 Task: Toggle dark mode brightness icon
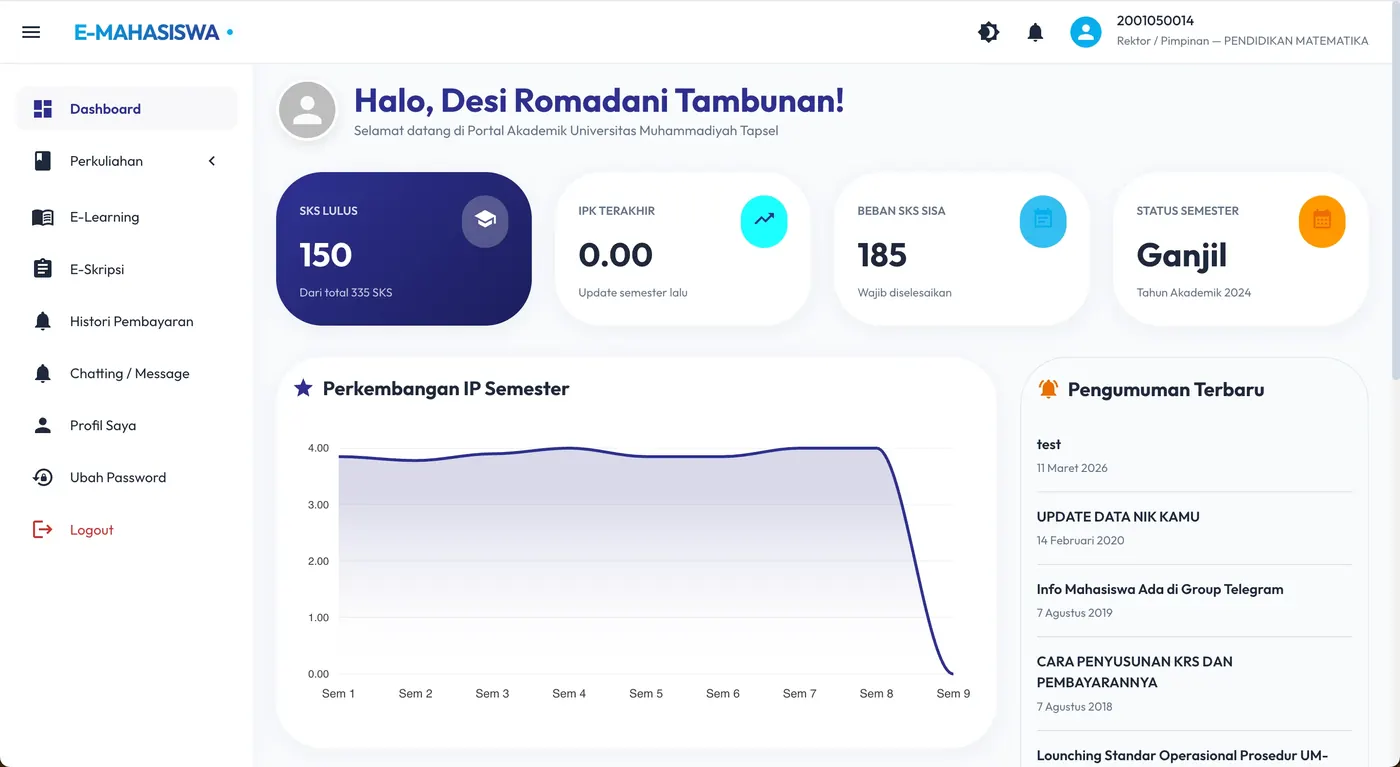pyautogui.click(x=988, y=32)
